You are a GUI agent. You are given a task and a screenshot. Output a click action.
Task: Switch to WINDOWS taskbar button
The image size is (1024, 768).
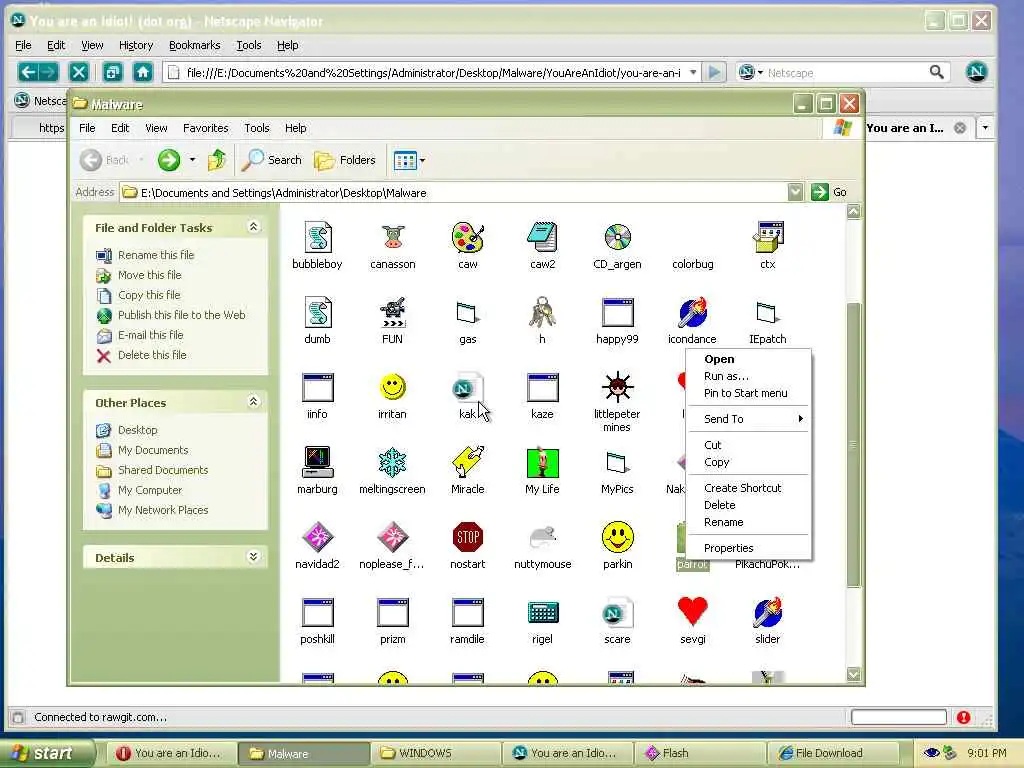(436, 753)
